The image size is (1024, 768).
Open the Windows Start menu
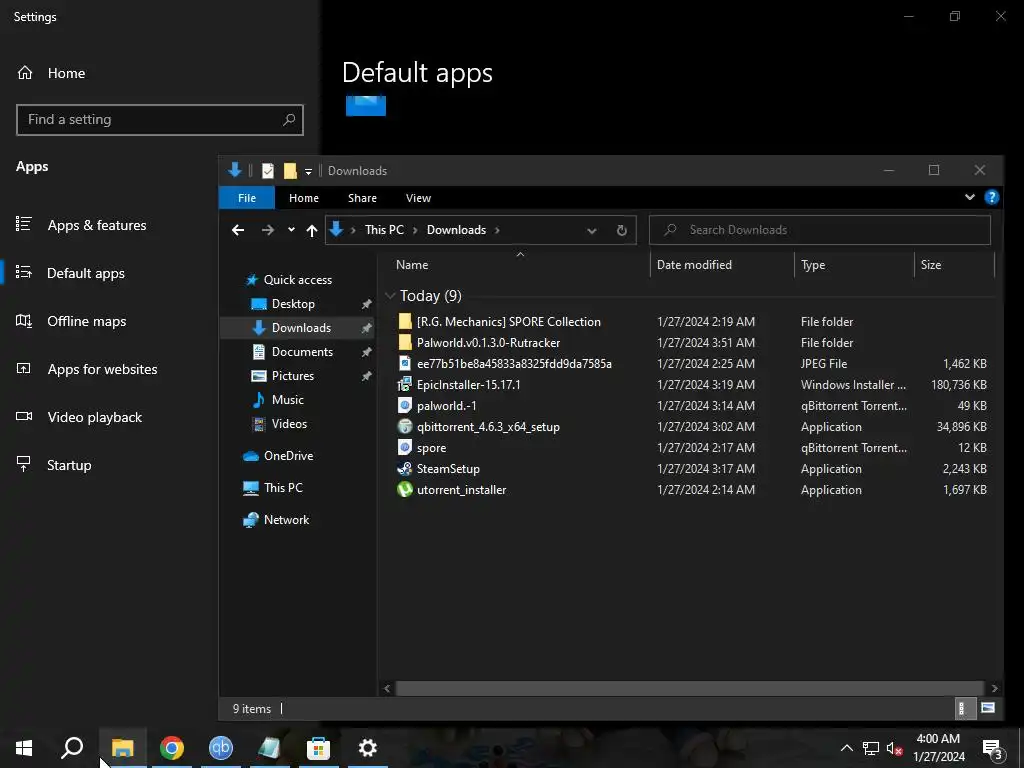click(24, 748)
